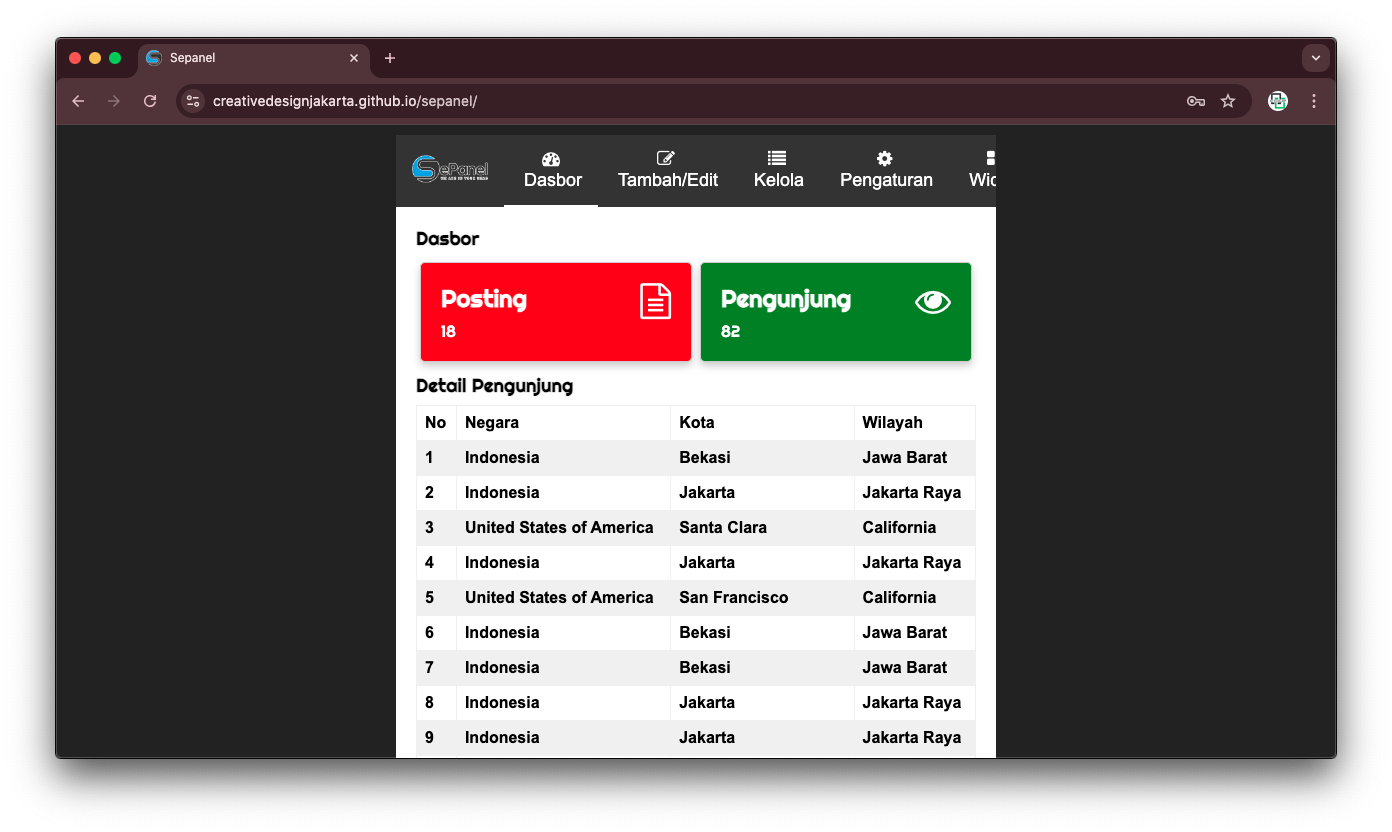Open a new browser tab
1392x832 pixels.
coord(390,58)
